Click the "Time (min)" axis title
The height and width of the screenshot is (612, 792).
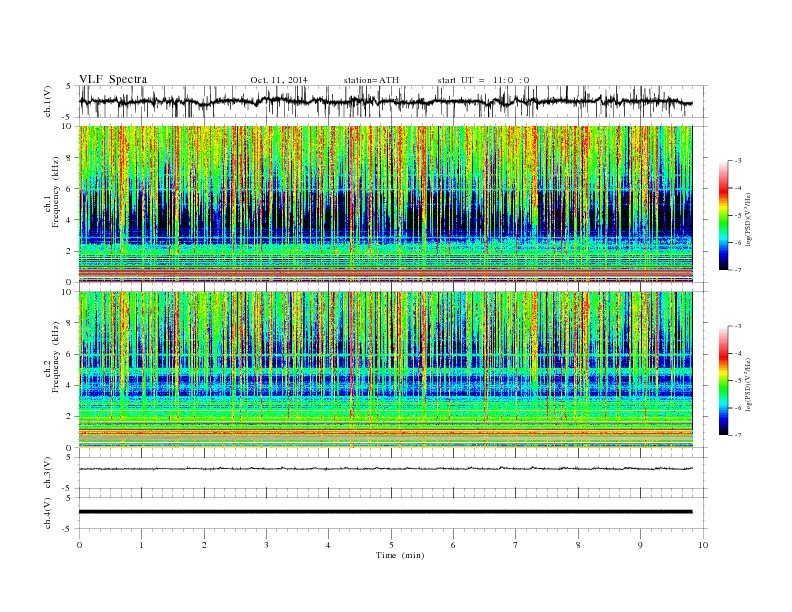[400, 555]
